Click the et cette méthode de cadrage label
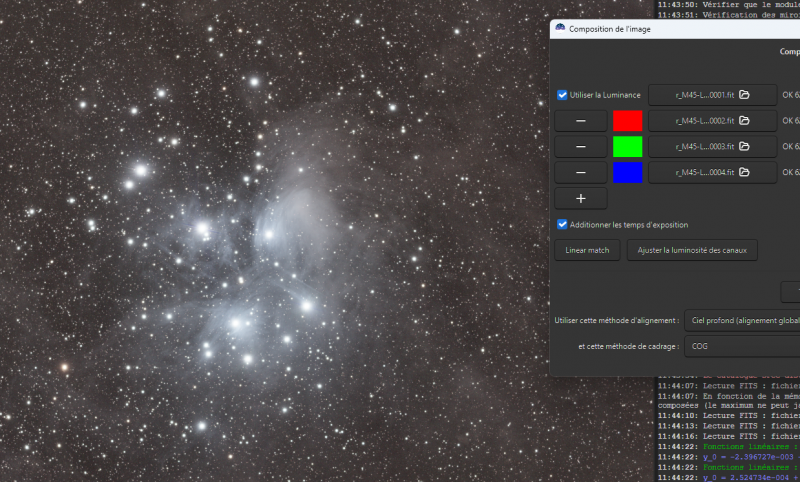This screenshot has height=482, width=800. [x=629, y=346]
